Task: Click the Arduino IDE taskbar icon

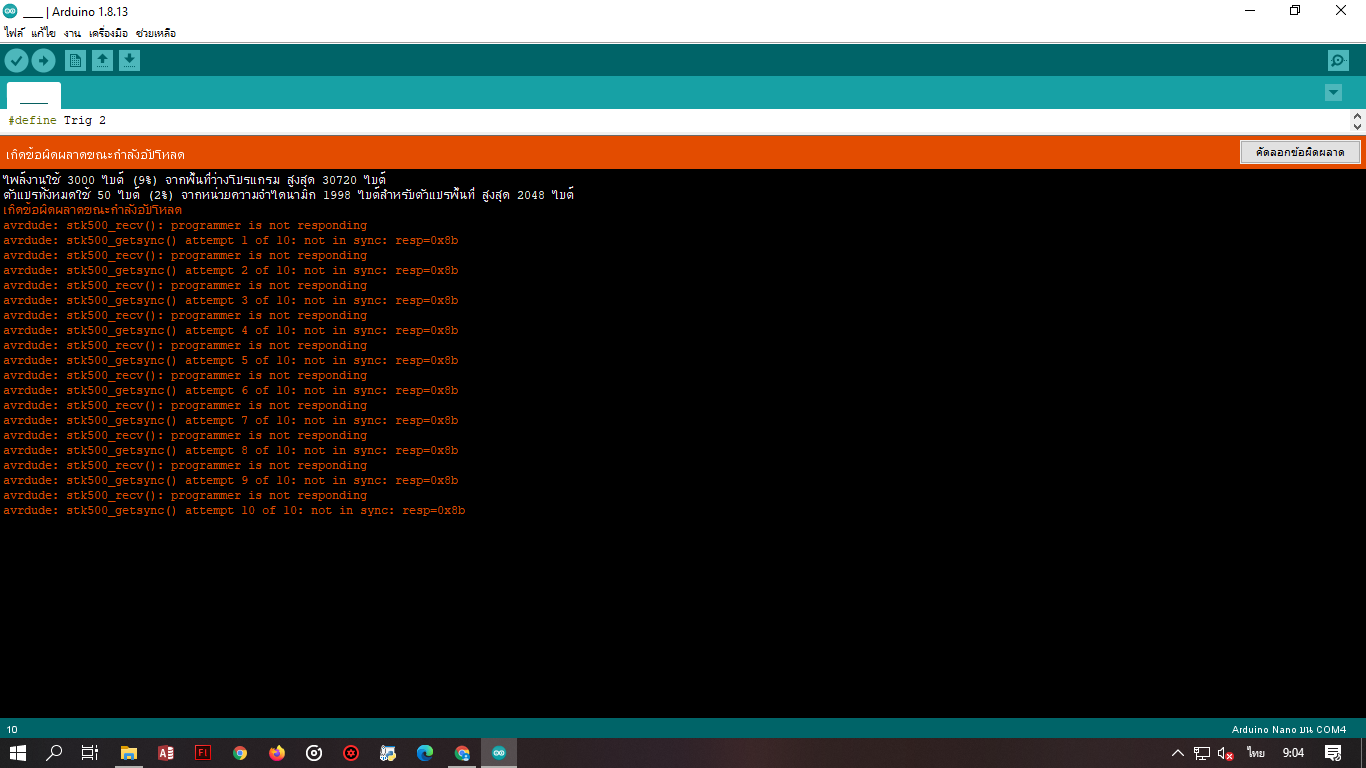Action: pyautogui.click(x=499, y=753)
